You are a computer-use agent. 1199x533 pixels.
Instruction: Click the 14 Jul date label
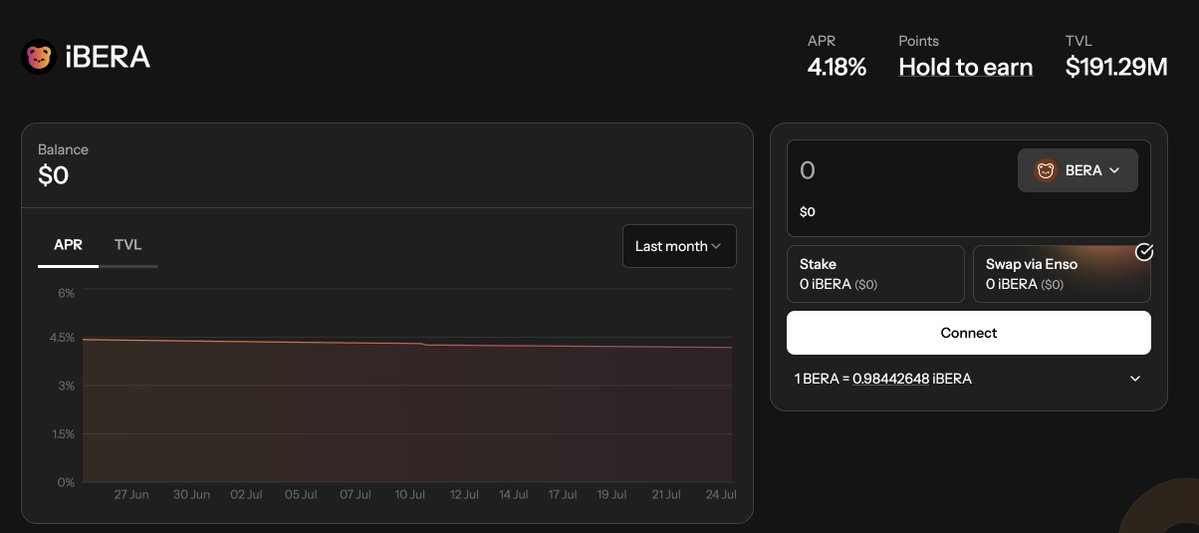pos(514,495)
